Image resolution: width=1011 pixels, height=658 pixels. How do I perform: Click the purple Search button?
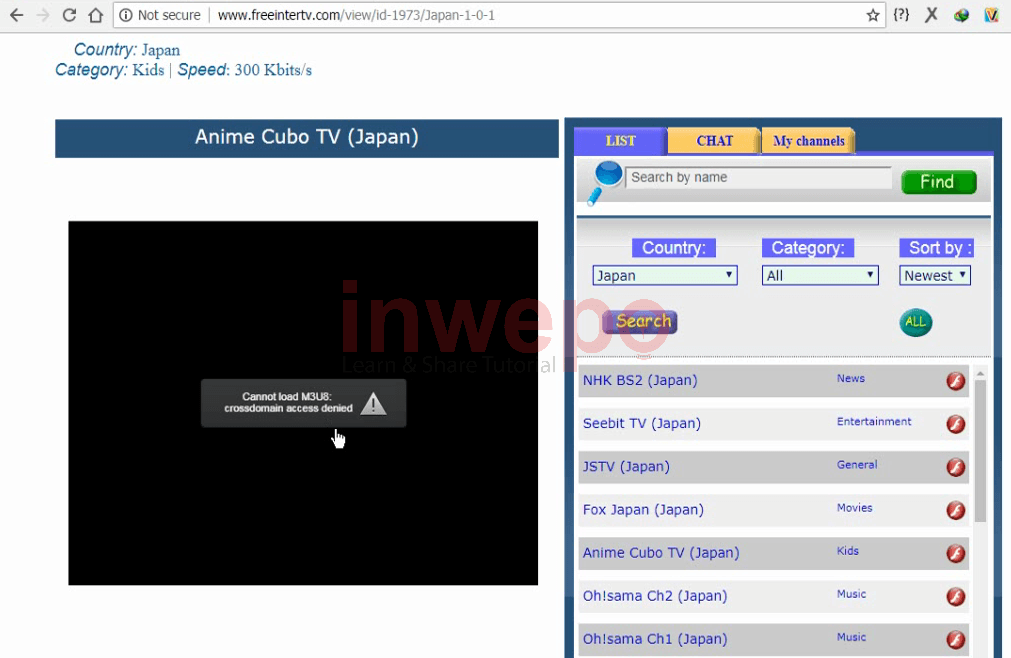(640, 322)
